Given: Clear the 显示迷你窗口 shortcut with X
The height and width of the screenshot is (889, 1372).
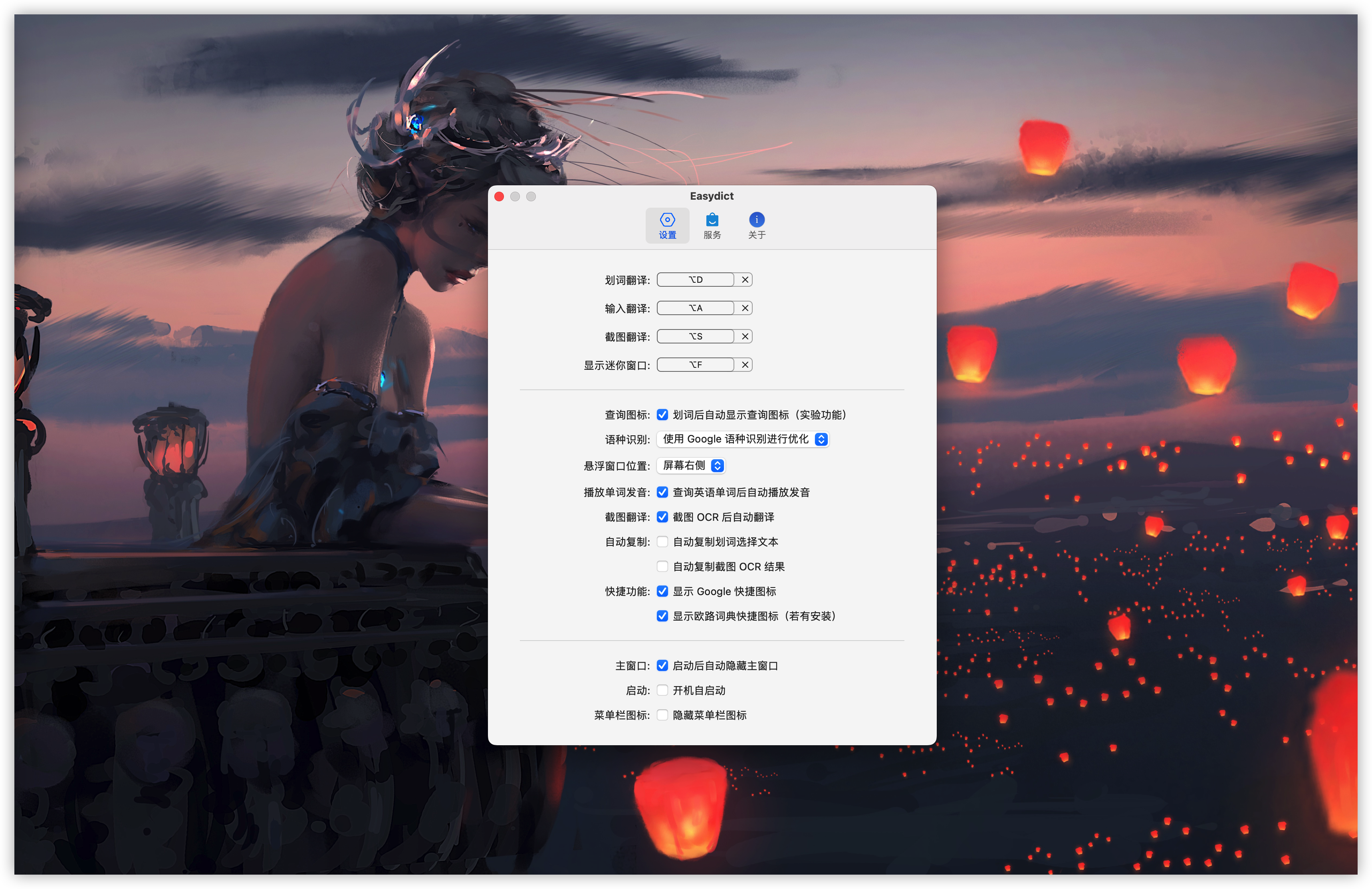Looking at the screenshot, I should (745, 364).
